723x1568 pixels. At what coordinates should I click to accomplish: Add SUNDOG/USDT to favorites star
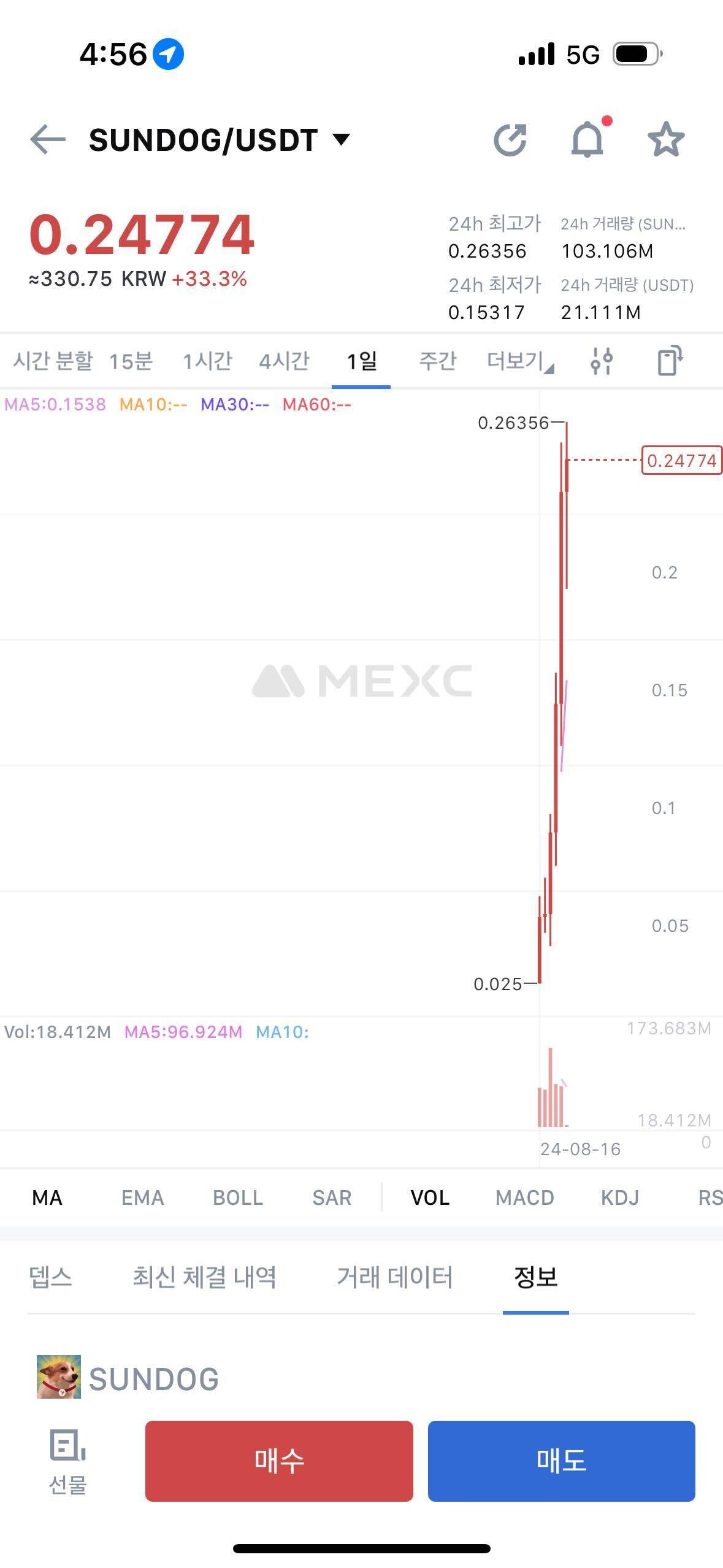click(665, 140)
